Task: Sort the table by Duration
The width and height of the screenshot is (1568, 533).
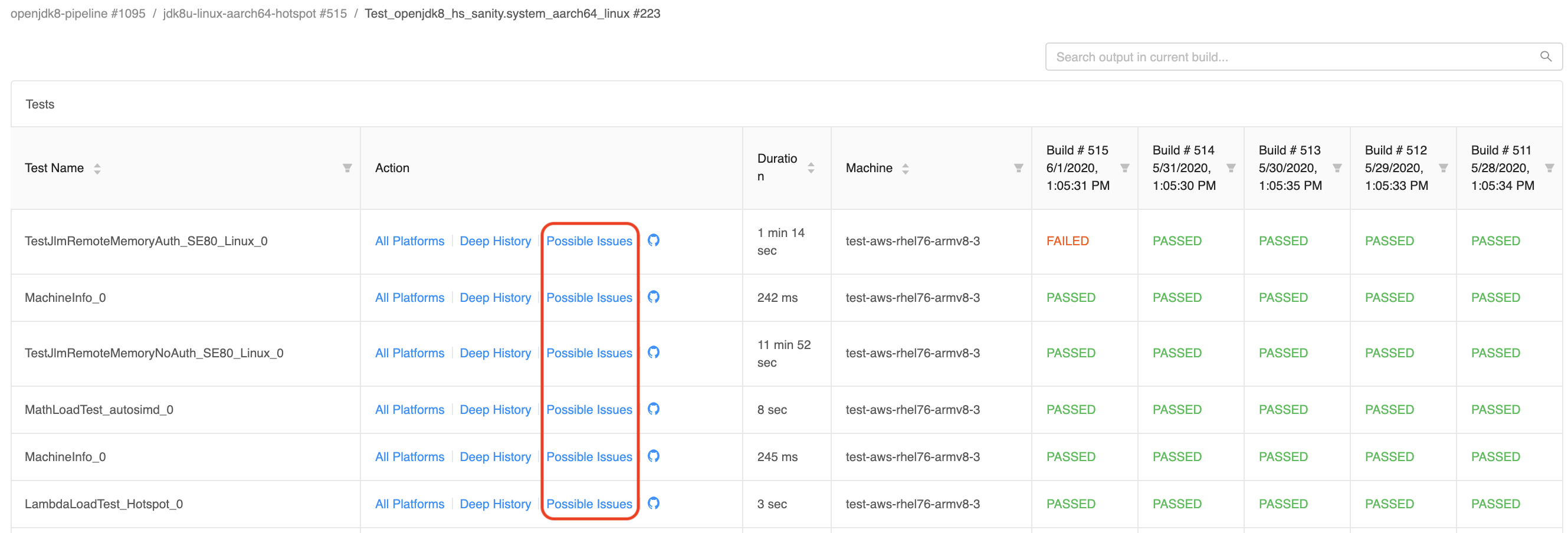Action: (x=811, y=168)
